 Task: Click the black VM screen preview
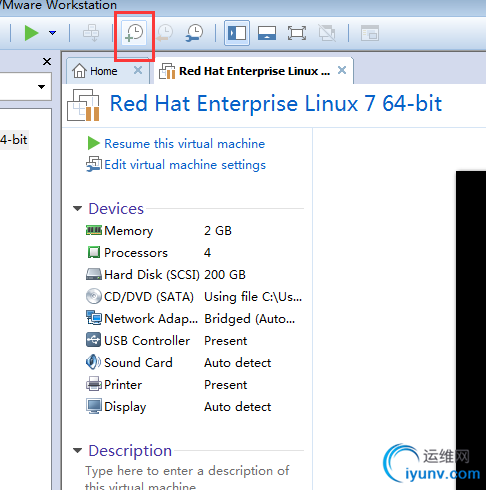click(x=471, y=330)
